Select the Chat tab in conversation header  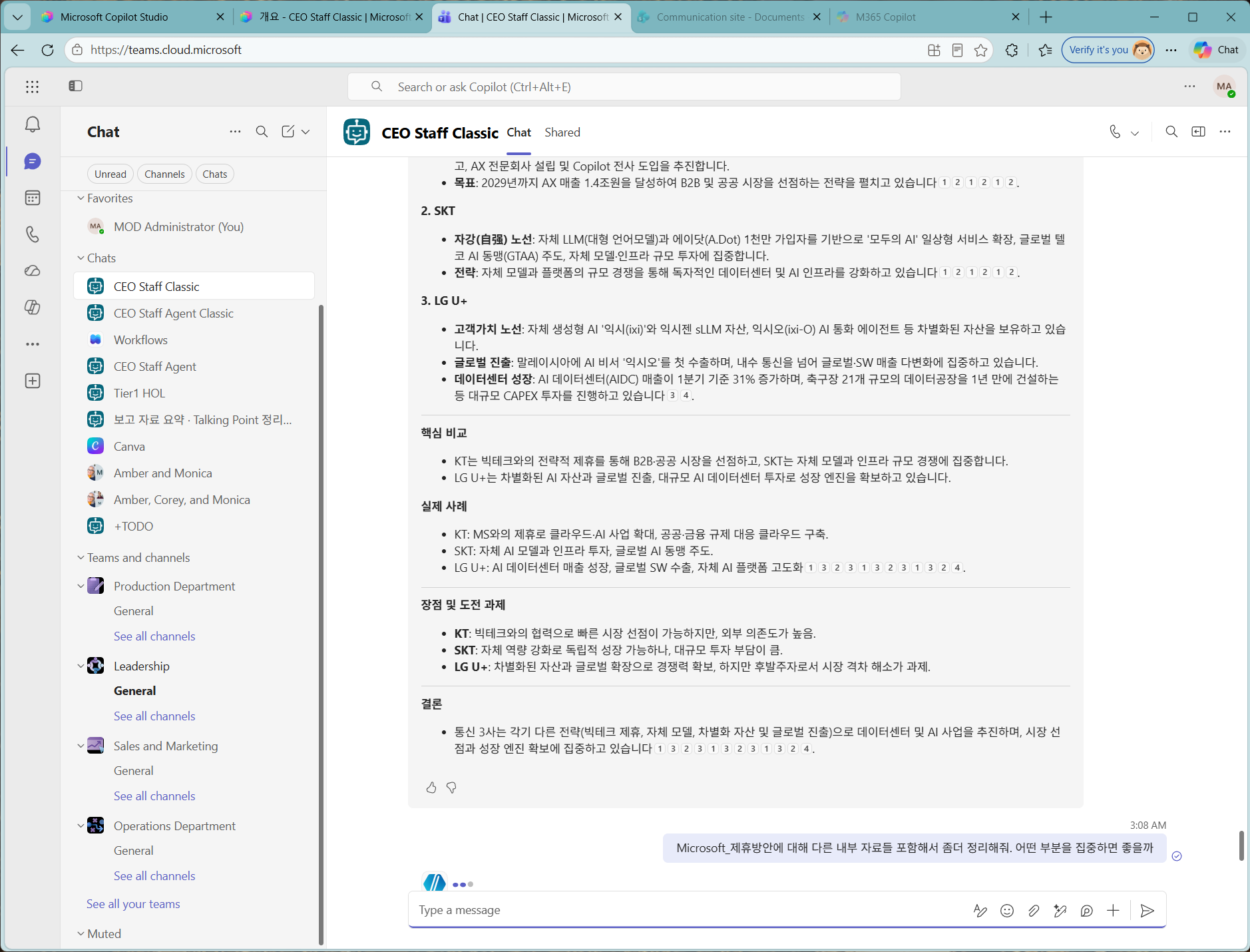click(x=519, y=132)
